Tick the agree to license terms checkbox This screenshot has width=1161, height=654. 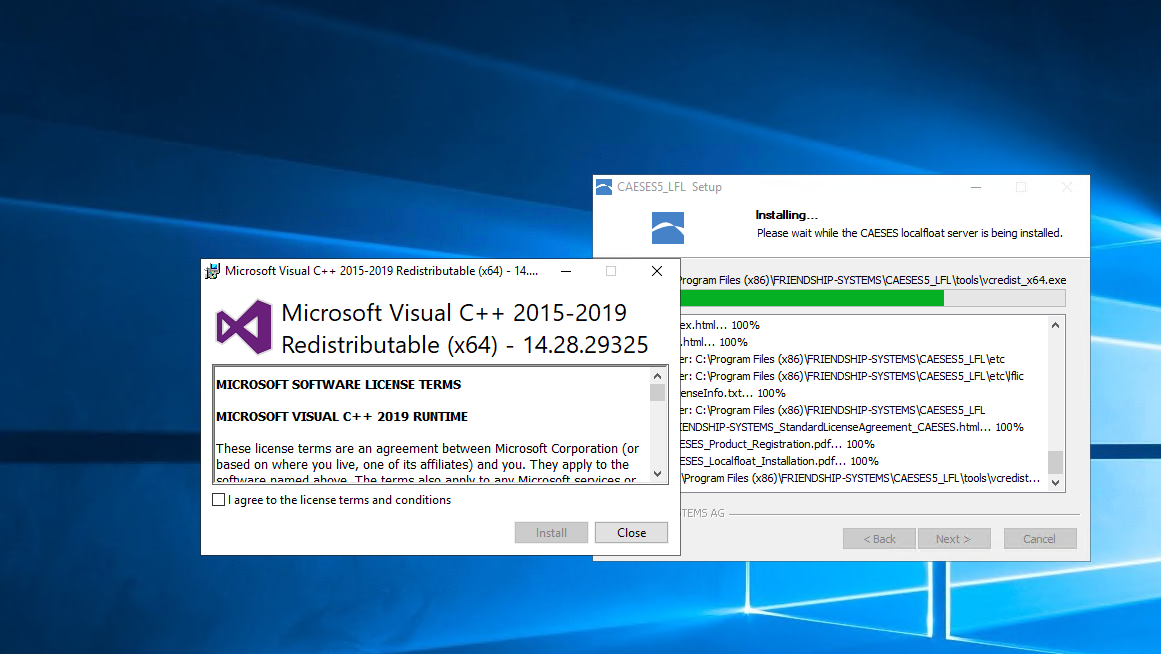[218, 500]
